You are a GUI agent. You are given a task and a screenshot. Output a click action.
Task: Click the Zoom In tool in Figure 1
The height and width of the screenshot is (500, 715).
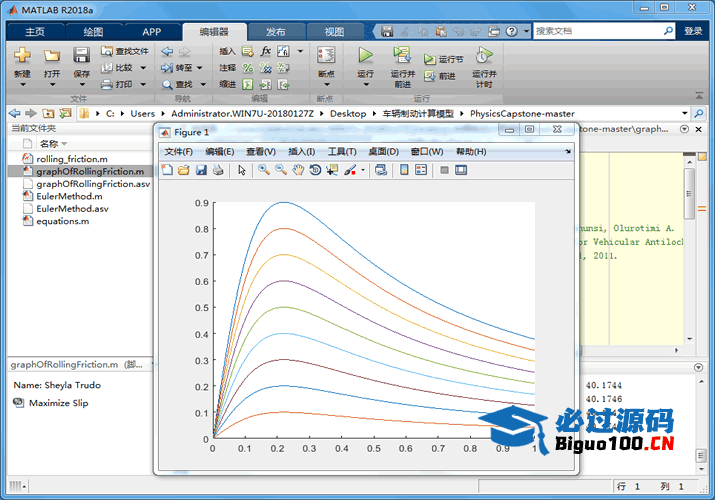tap(264, 170)
